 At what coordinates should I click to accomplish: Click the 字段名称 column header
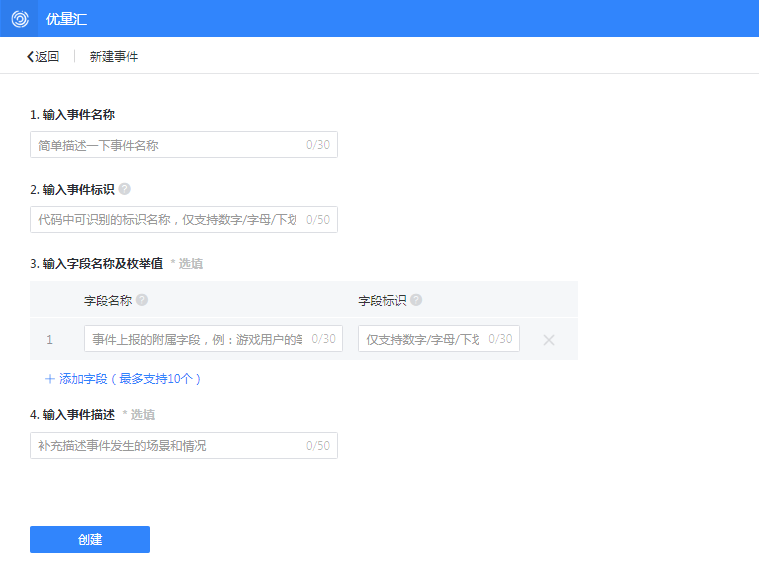click(x=108, y=300)
